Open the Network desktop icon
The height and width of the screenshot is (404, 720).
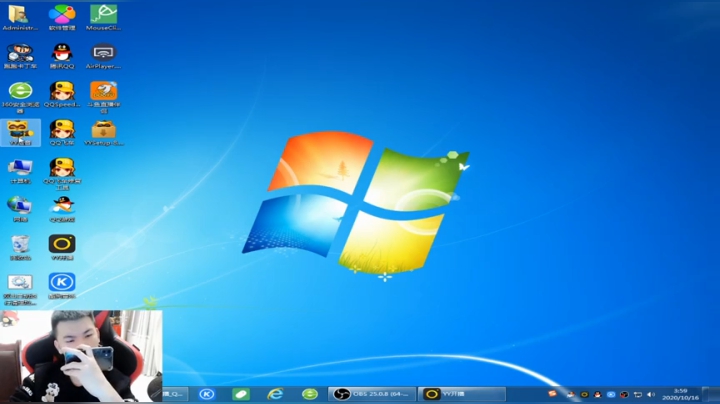coord(20,209)
